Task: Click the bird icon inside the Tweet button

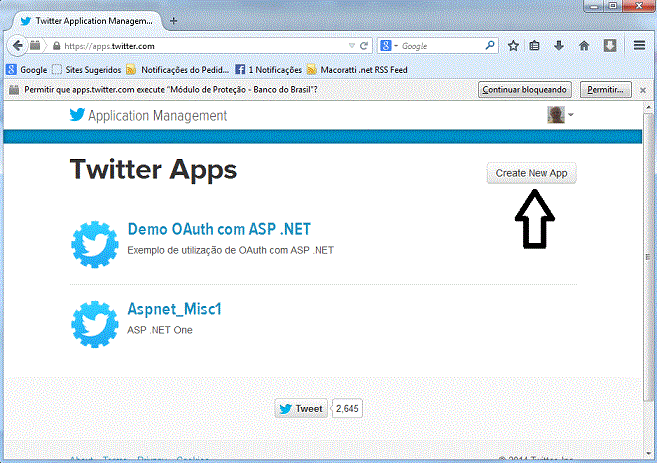Action: click(x=285, y=409)
